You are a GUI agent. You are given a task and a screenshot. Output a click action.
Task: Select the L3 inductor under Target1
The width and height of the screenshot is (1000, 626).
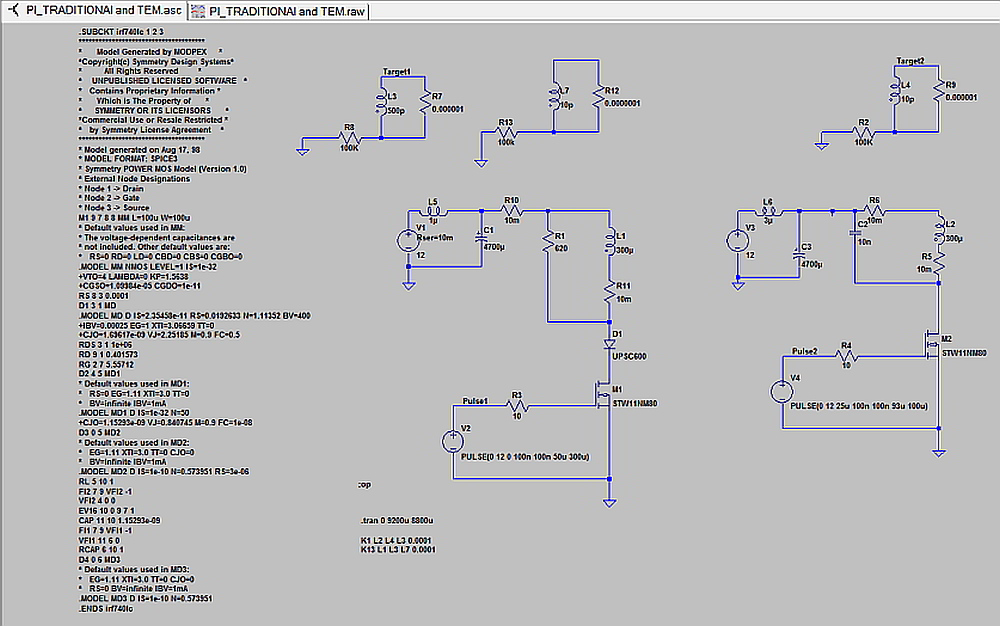[380, 100]
